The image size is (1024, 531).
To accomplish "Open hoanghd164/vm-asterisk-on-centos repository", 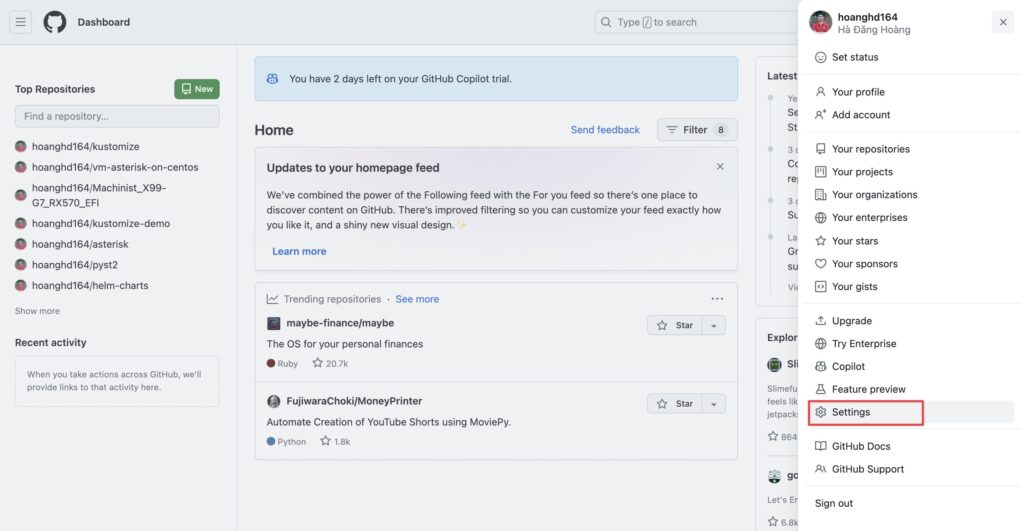I will coord(115,167).
